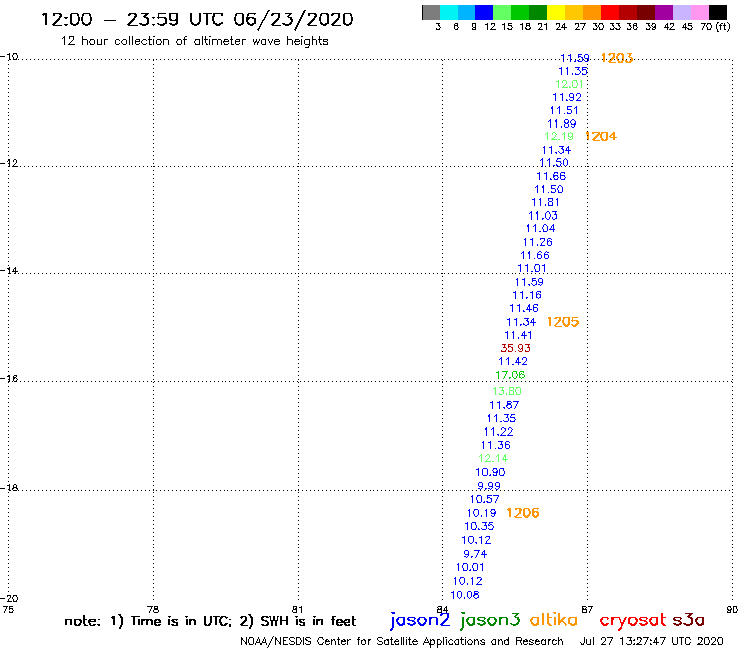Click the longitude axis label 87

(587, 609)
